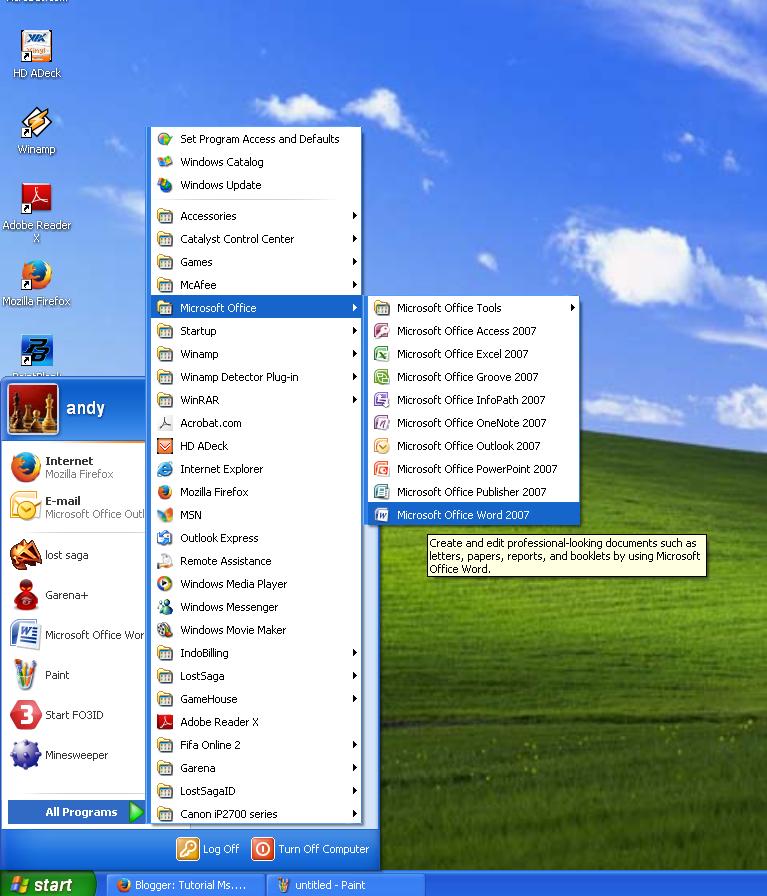Expand the McAfee submenu arrow
767x896 pixels.
click(354, 285)
